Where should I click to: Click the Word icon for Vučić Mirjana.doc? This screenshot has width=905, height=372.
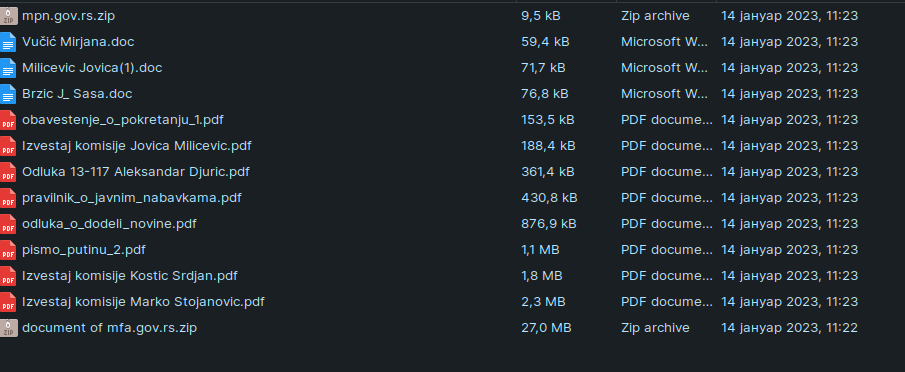tap(8, 42)
